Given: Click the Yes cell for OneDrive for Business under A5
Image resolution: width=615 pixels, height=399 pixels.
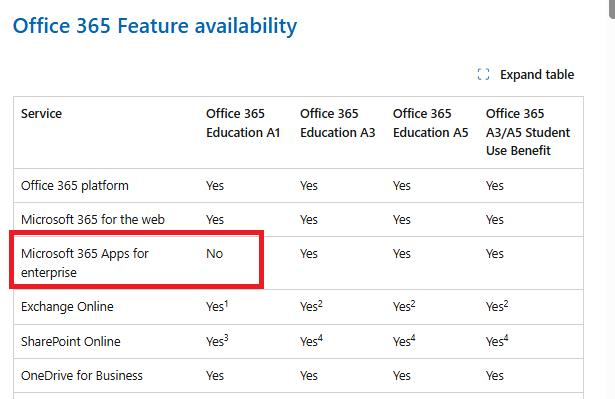Looking at the screenshot, I should point(402,375).
